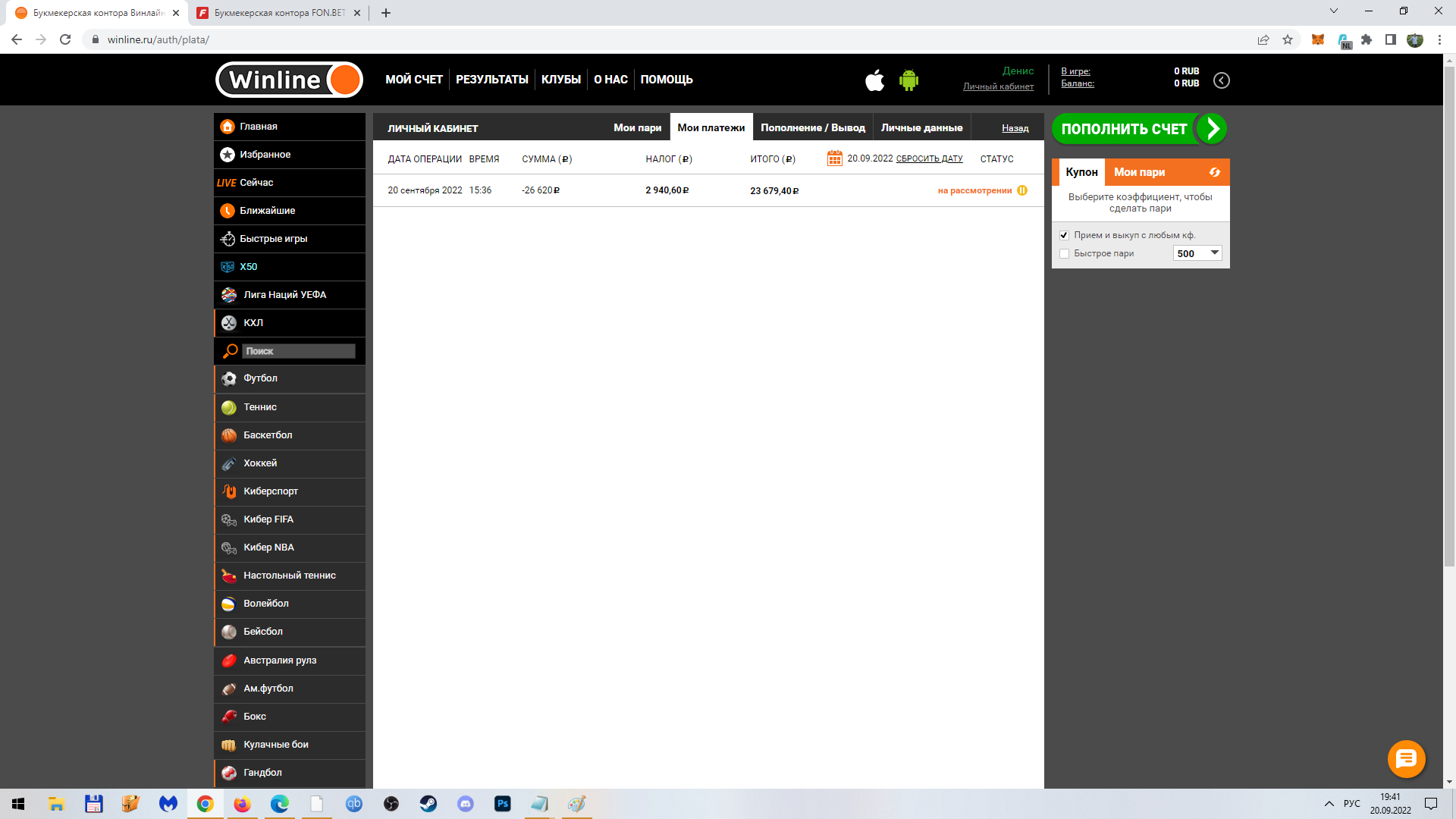
Task: Click the orange live chat bubble
Action: pos(1406,758)
